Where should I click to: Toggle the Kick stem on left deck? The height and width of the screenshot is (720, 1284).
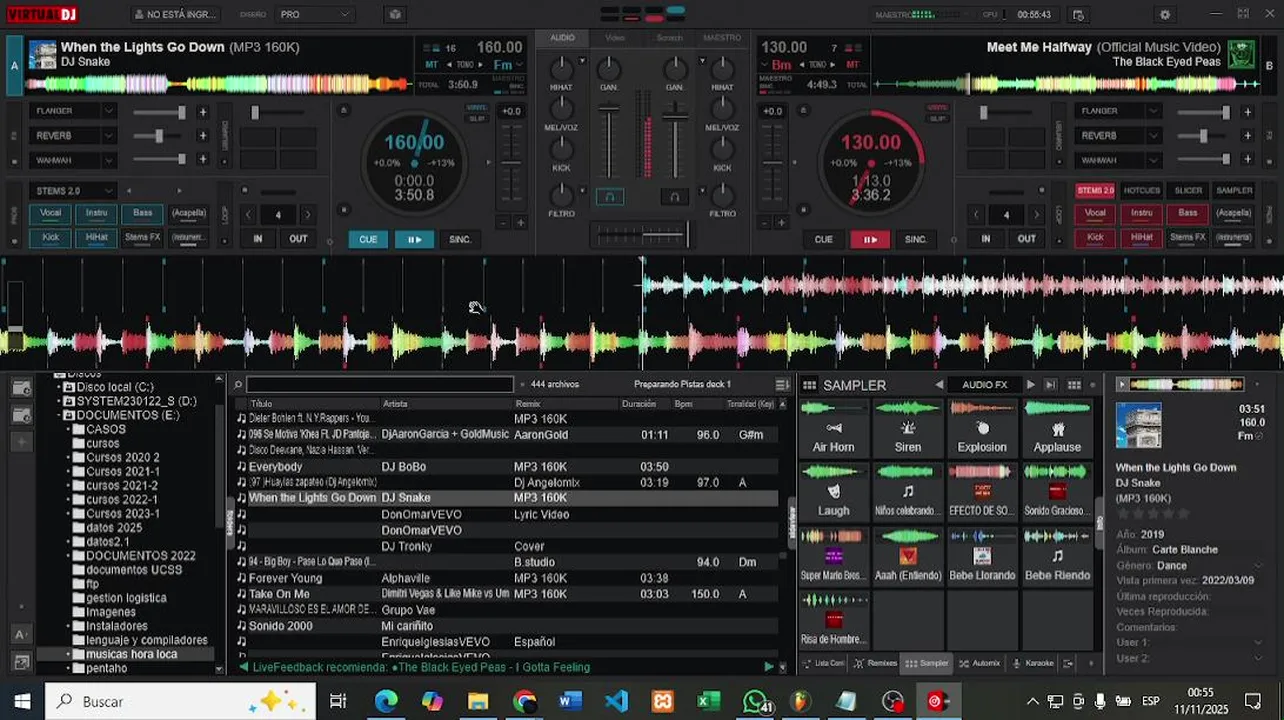50,238
